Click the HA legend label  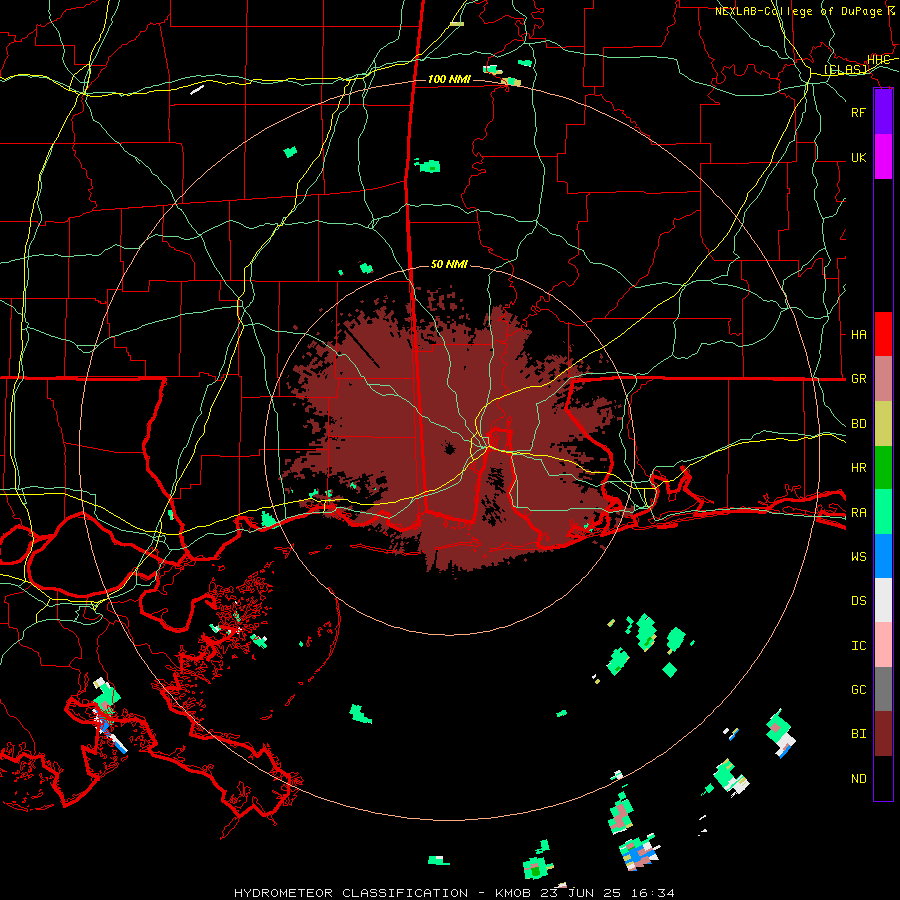859,334
